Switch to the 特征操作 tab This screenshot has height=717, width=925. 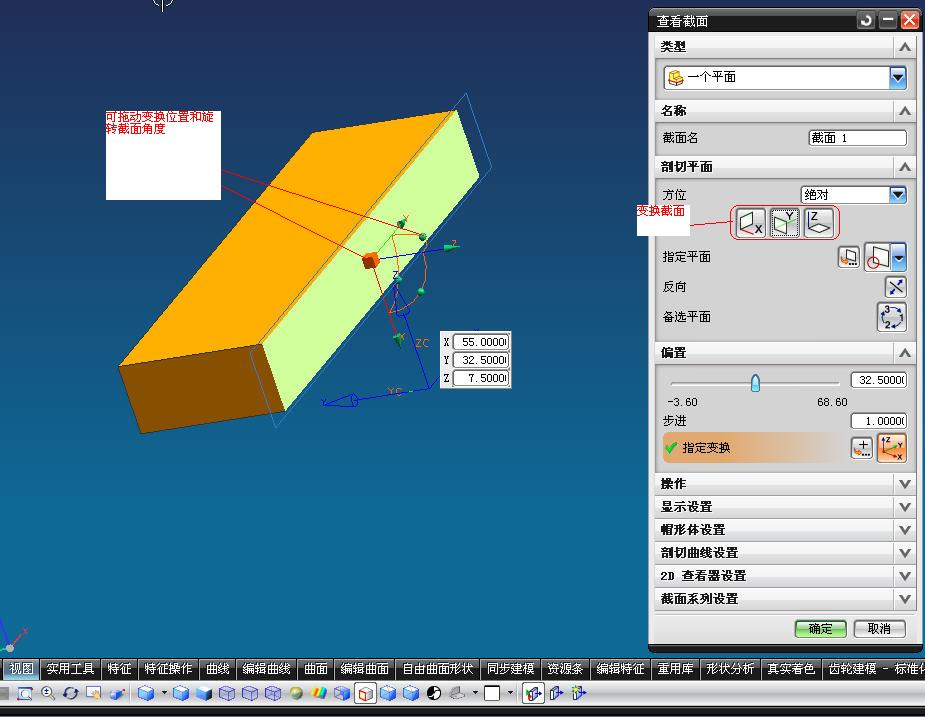(168, 669)
